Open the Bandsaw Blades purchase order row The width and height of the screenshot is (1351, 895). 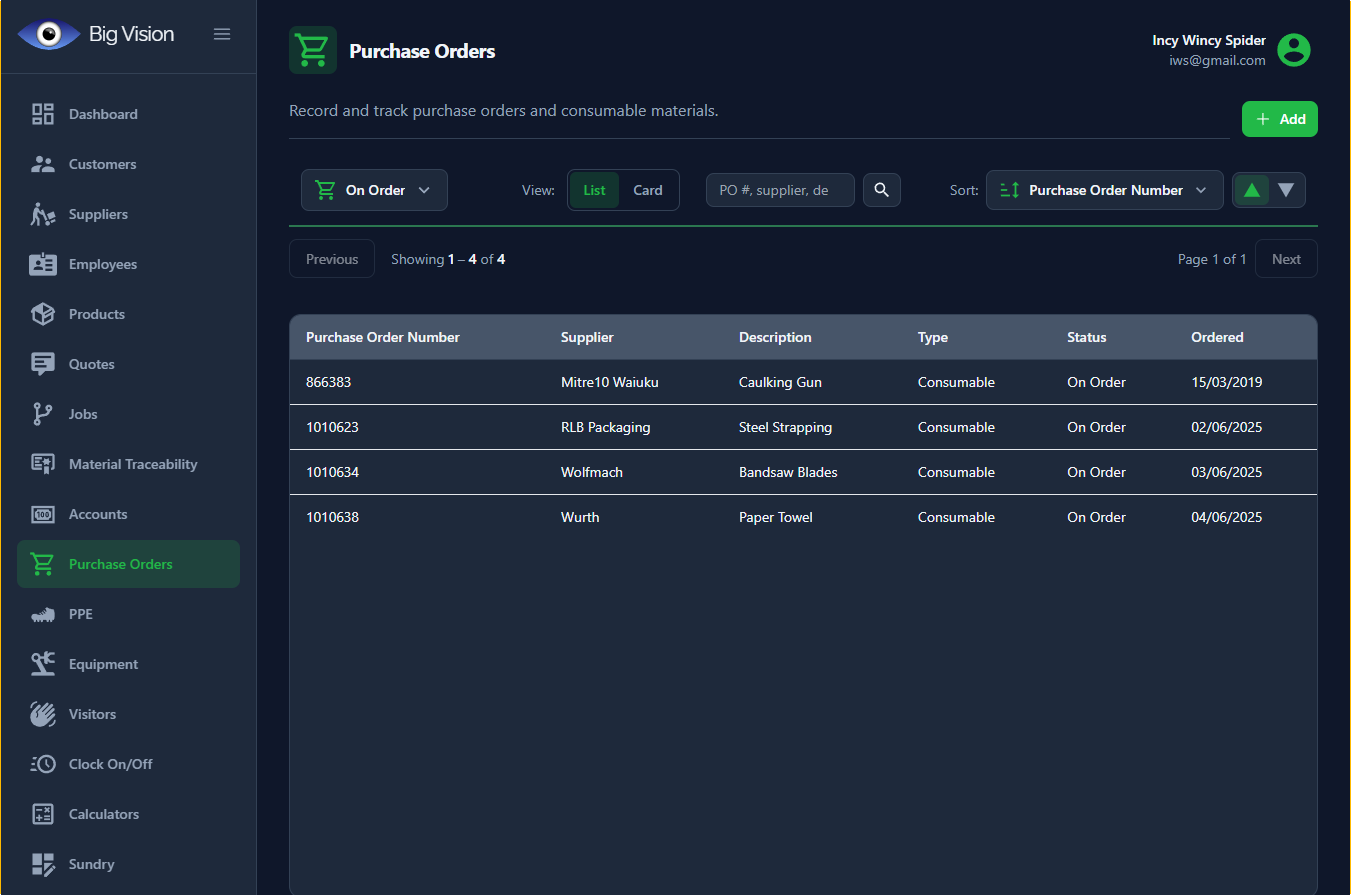(787, 472)
